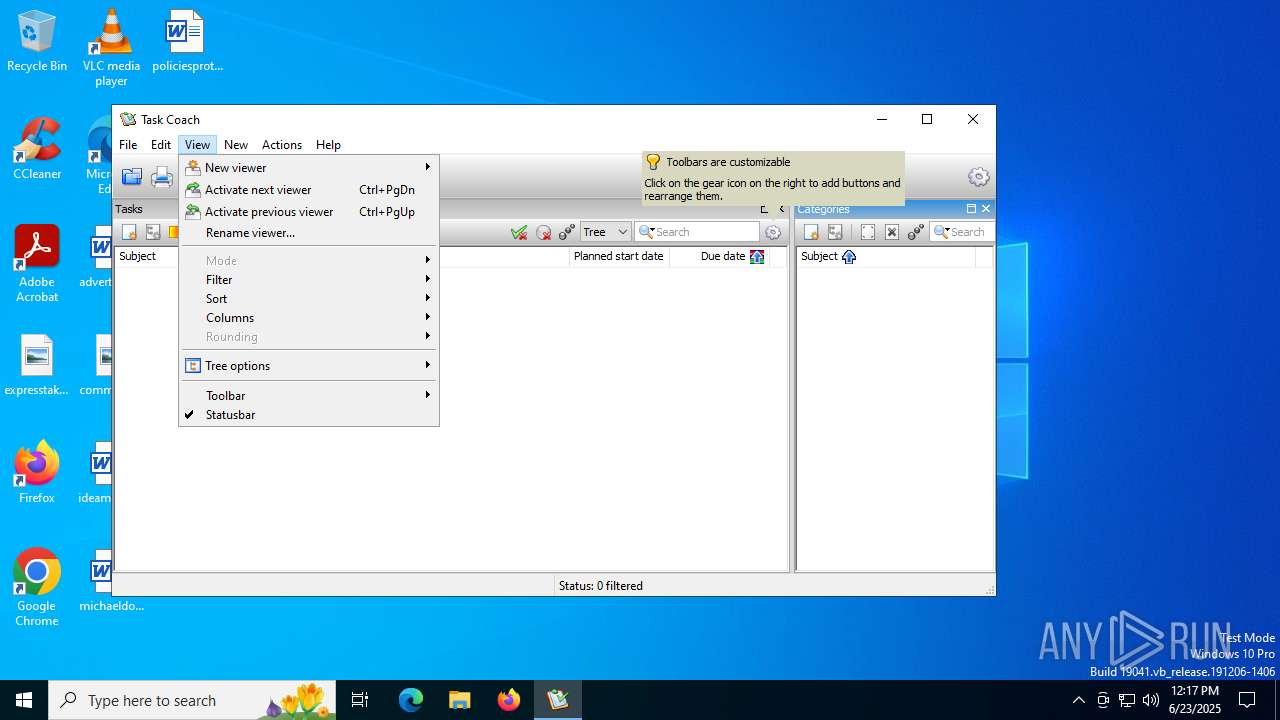This screenshot has width=1280, height=720.
Task: Expand Toolbar submenu
Action: coord(309,396)
